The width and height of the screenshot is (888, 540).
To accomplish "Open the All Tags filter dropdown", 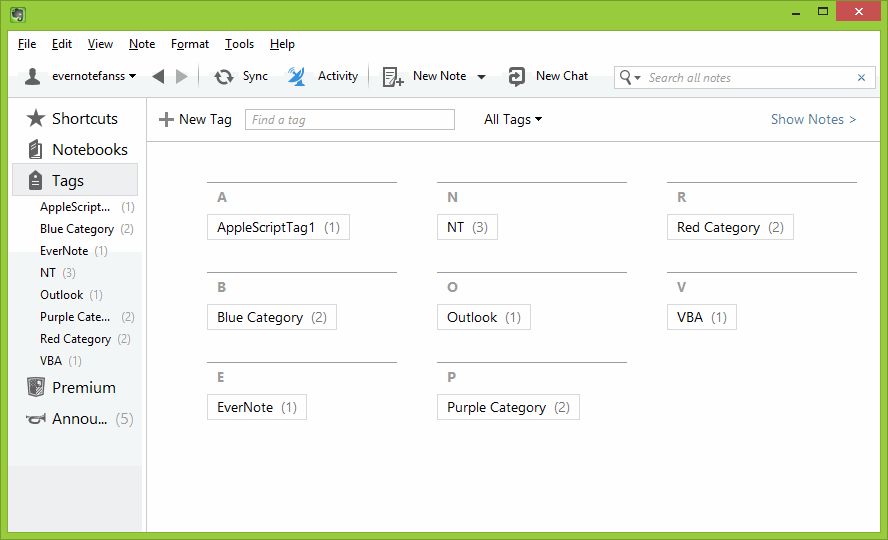I will pyautogui.click(x=513, y=119).
